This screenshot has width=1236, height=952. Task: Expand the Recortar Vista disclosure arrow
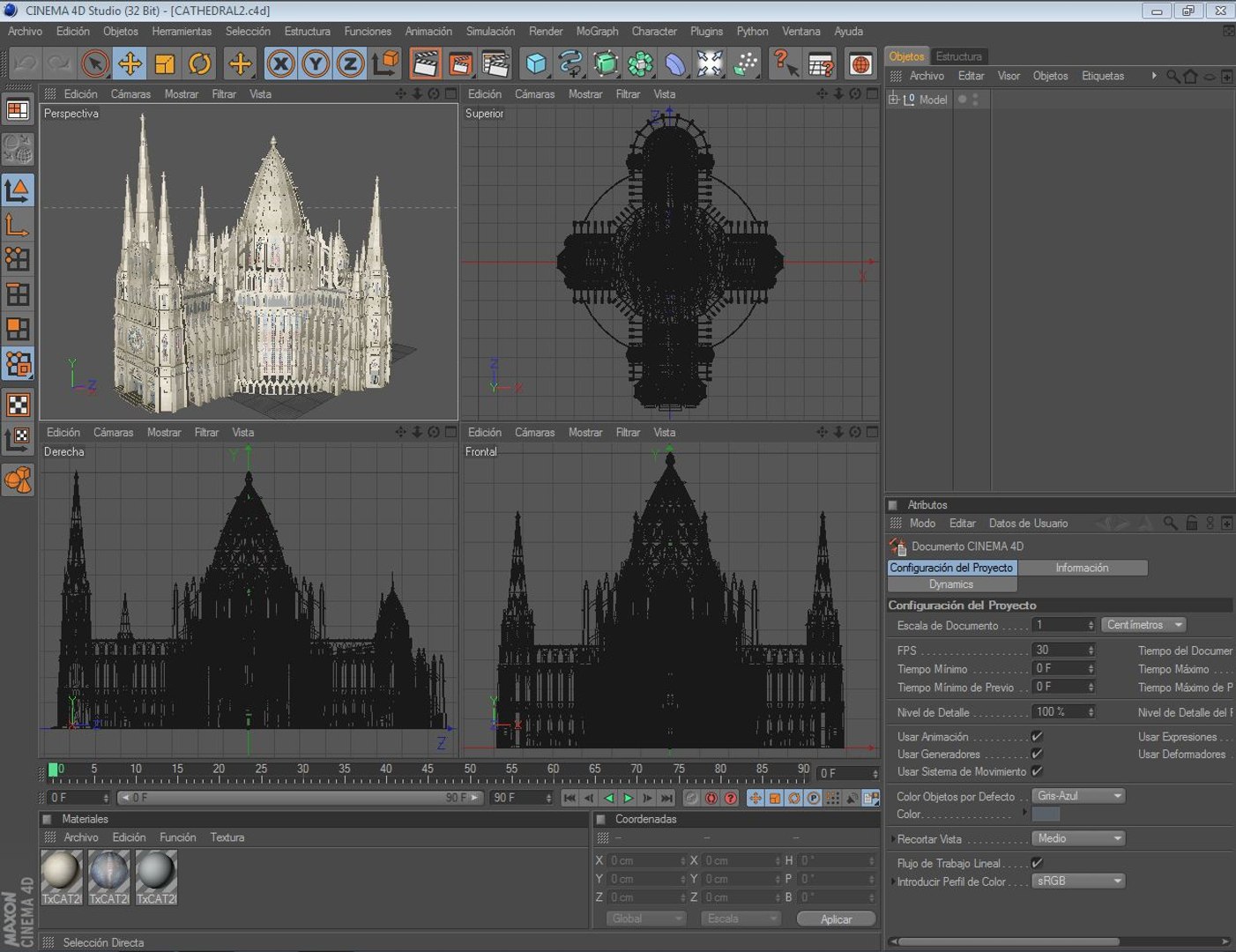[892, 839]
